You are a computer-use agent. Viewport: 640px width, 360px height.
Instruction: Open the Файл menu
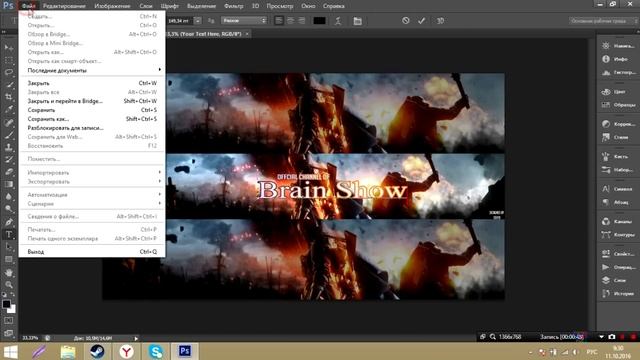[x=29, y=6]
